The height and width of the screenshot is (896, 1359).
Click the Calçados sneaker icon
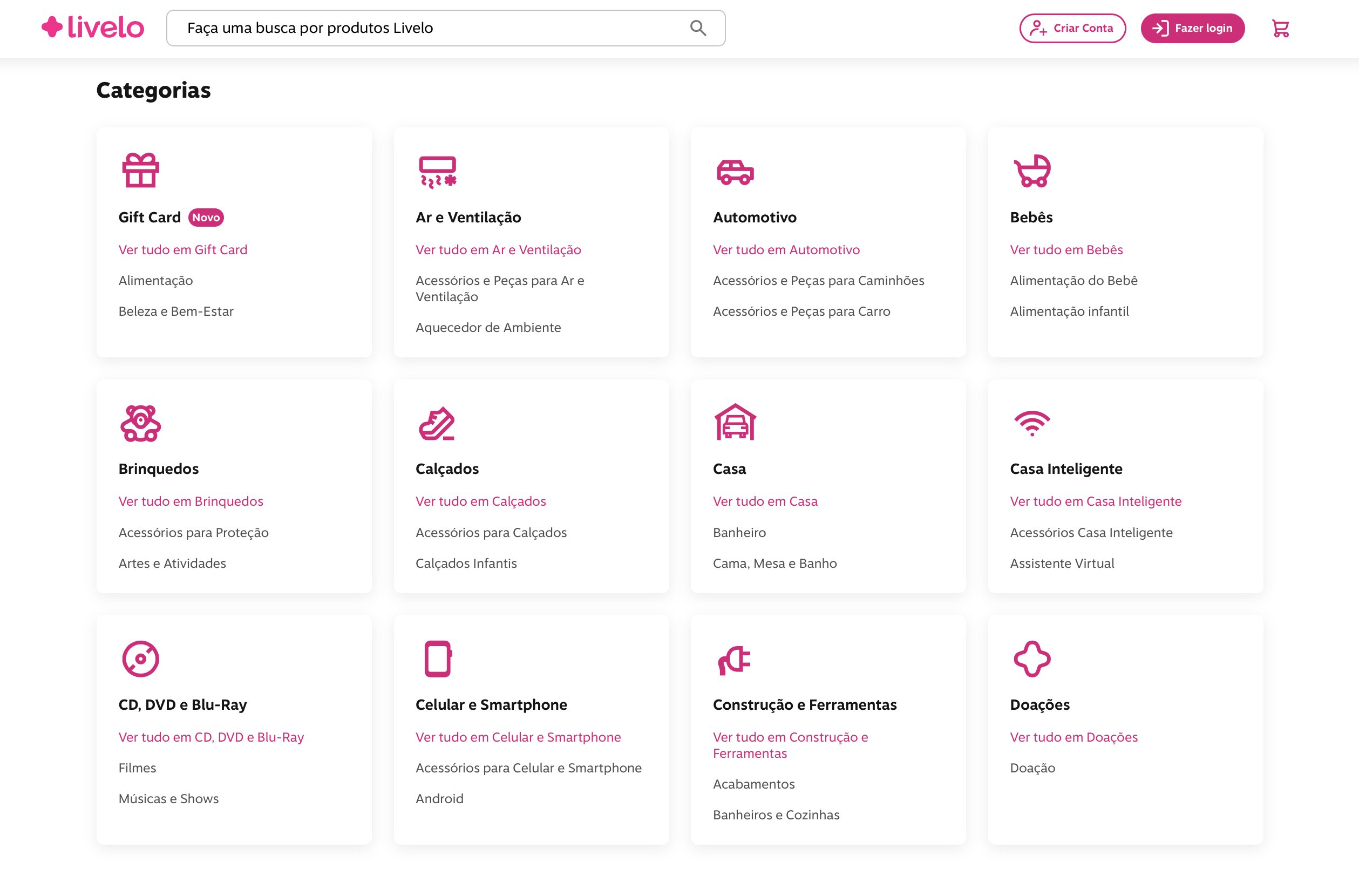[x=437, y=423]
